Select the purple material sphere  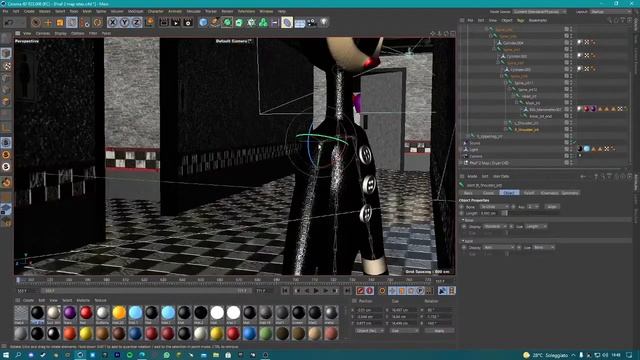tap(70, 313)
